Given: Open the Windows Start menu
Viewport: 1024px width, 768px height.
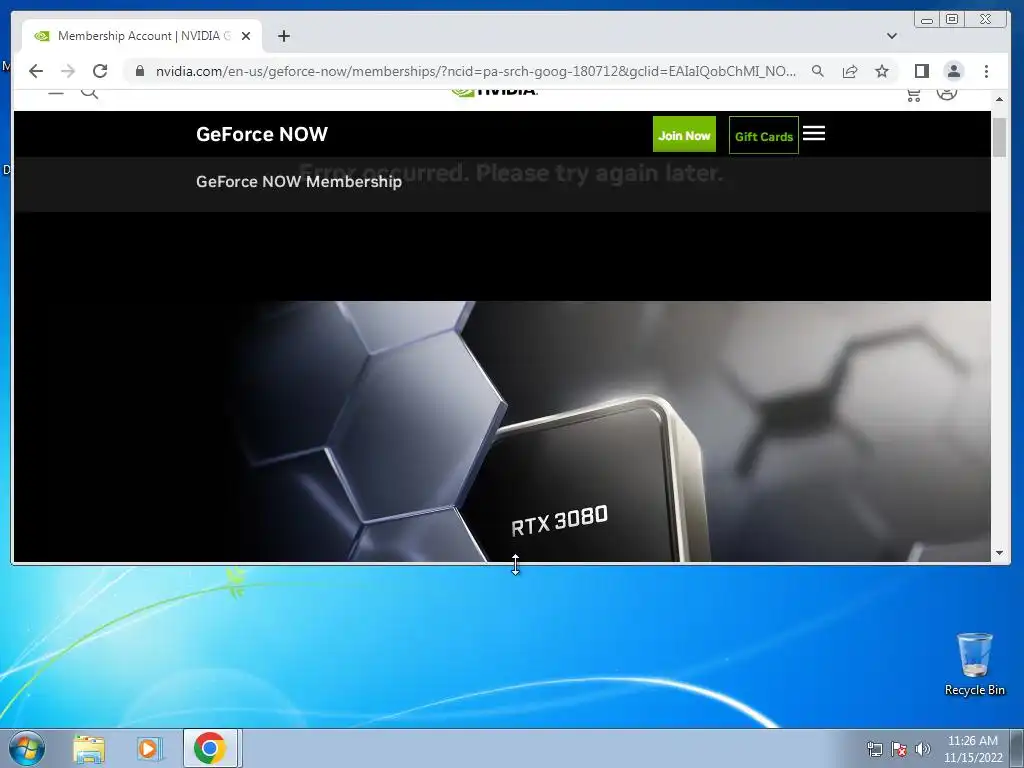Looking at the screenshot, I should tap(27, 748).
